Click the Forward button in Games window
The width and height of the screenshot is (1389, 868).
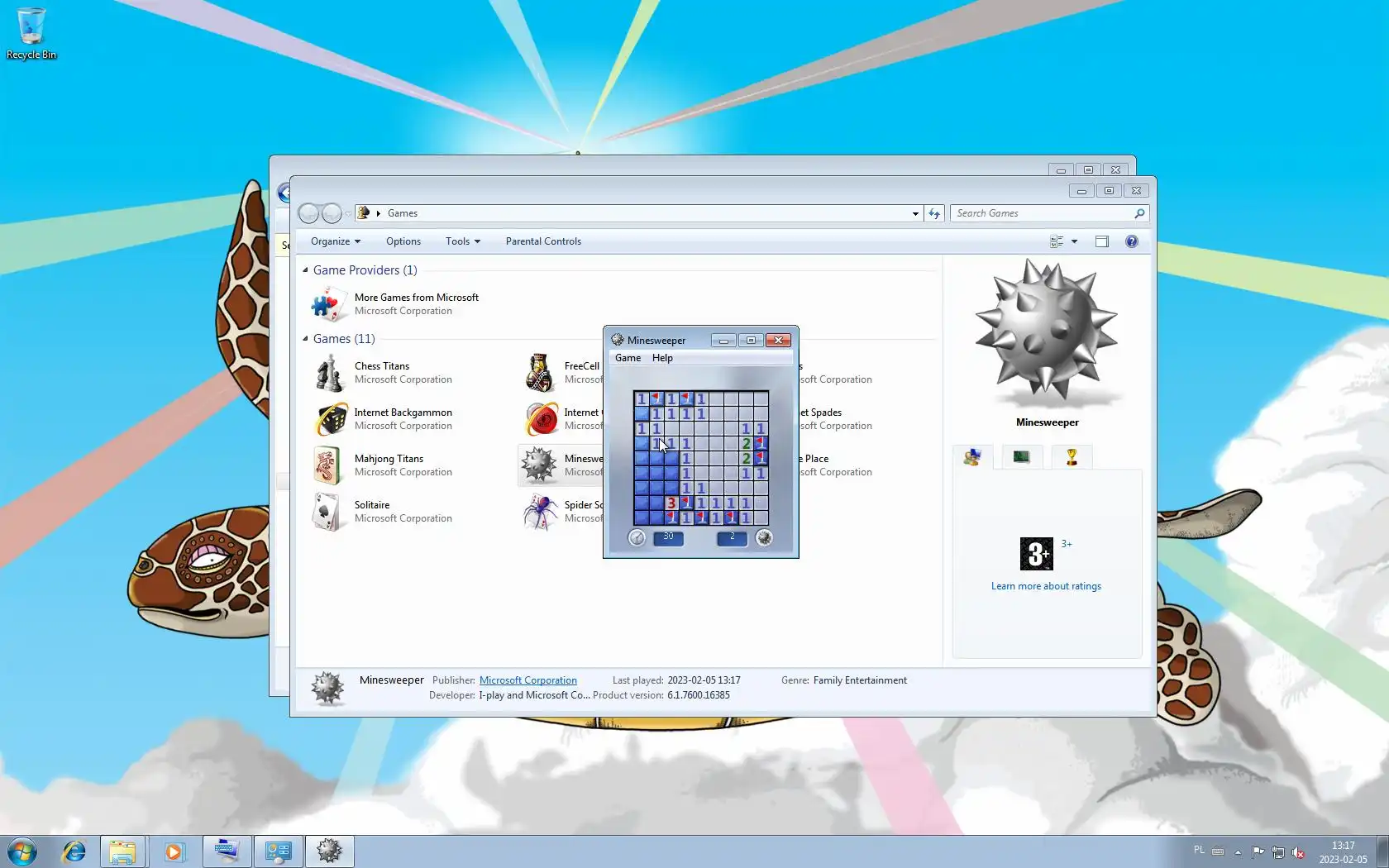pos(332,213)
